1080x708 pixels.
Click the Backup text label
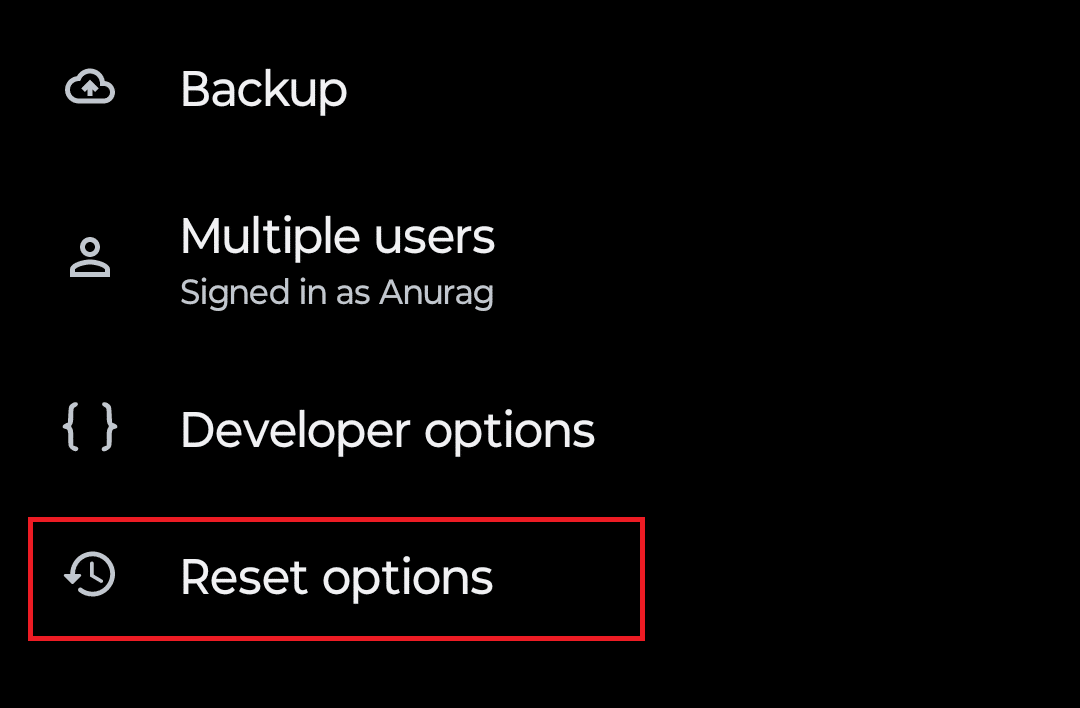264,89
